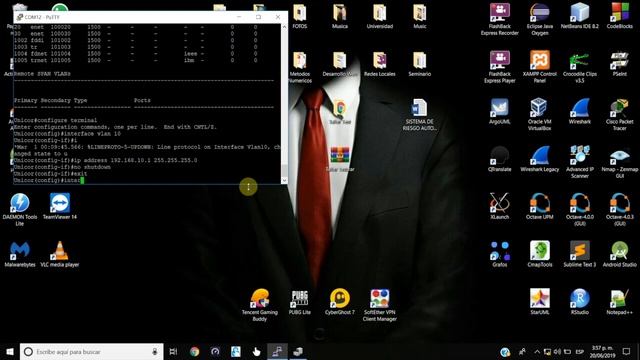Open VLC media player
The width and height of the screenshot is (640, 360).
pyautogui.click(x=60, y=255)
